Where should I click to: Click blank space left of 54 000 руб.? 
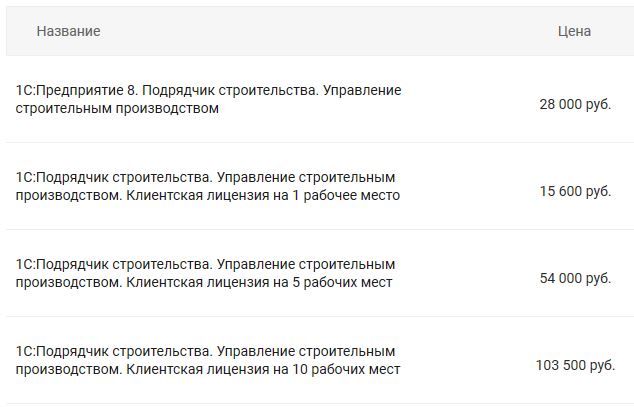click(x=470, y=278)
